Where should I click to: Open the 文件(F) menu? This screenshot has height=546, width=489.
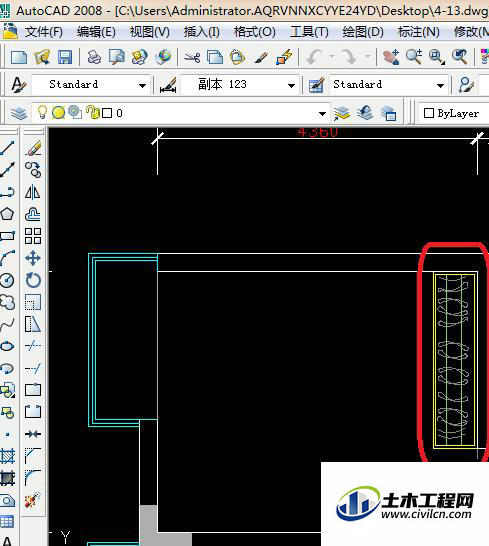pos(44,32)
